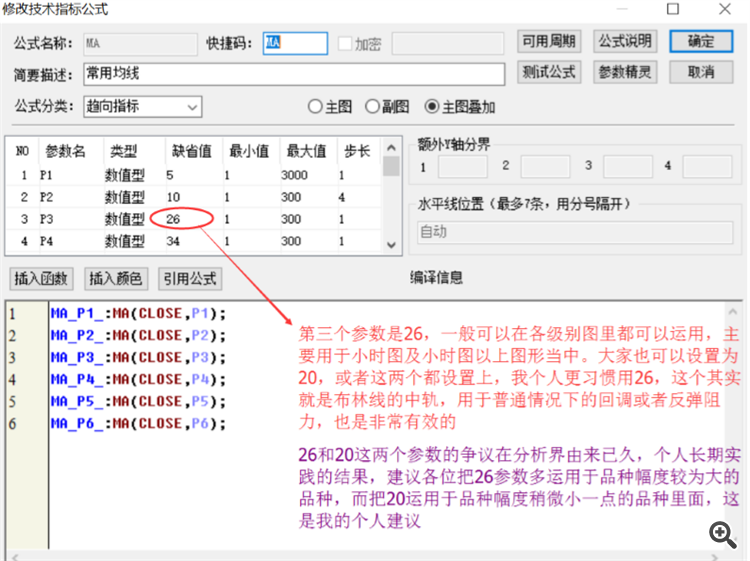The height and width of the screenshot is (561, 750).
Task: Click the password field beside 加密
Action: coord(448,44)
